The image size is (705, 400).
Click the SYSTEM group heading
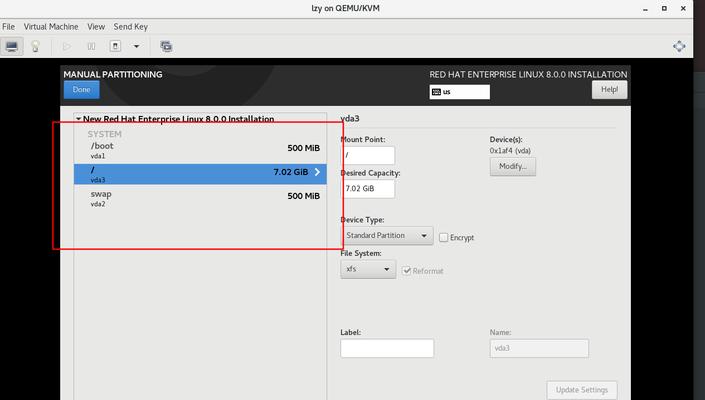pos(104,134)
